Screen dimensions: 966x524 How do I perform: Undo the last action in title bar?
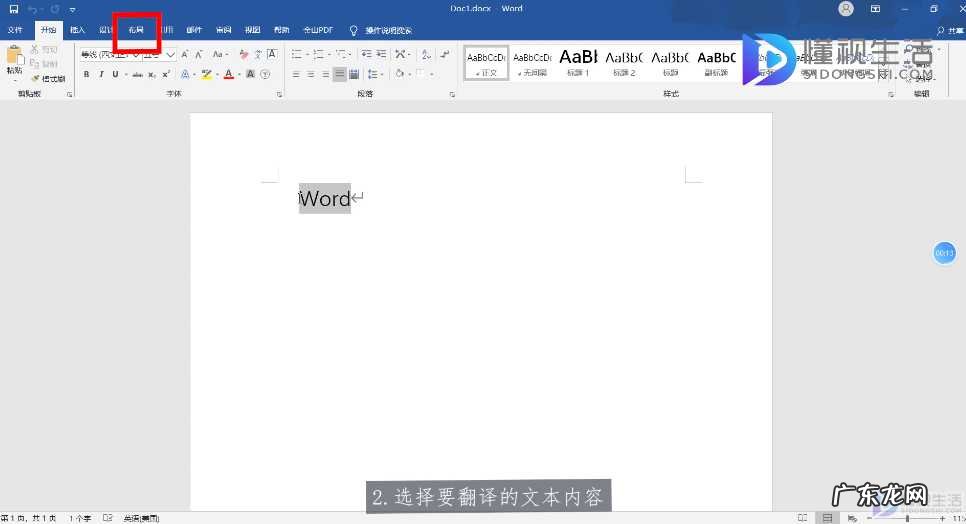pyautogui.click(x=33, y=9)
